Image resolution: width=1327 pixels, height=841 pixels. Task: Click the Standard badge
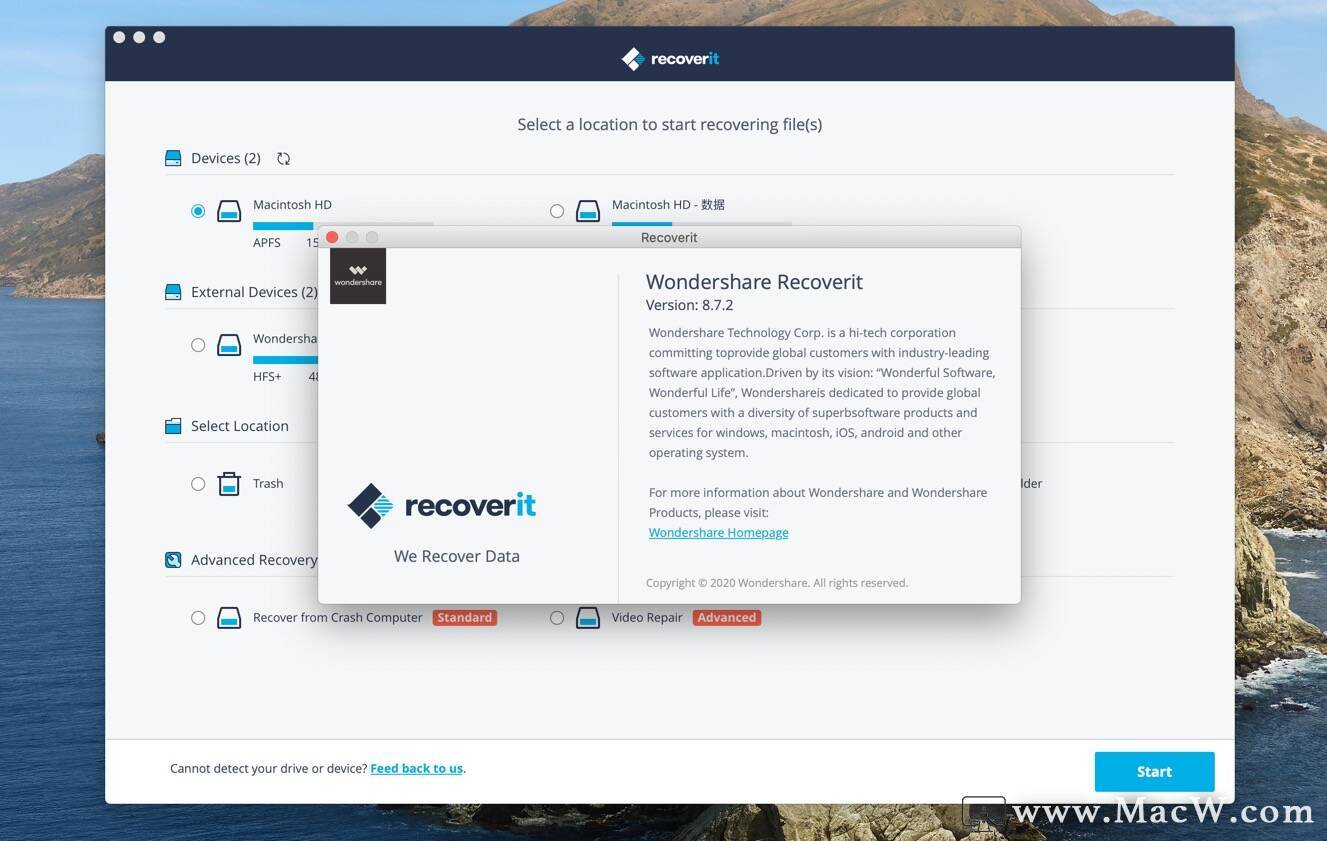pyautogui.click(x=465, y=618)
